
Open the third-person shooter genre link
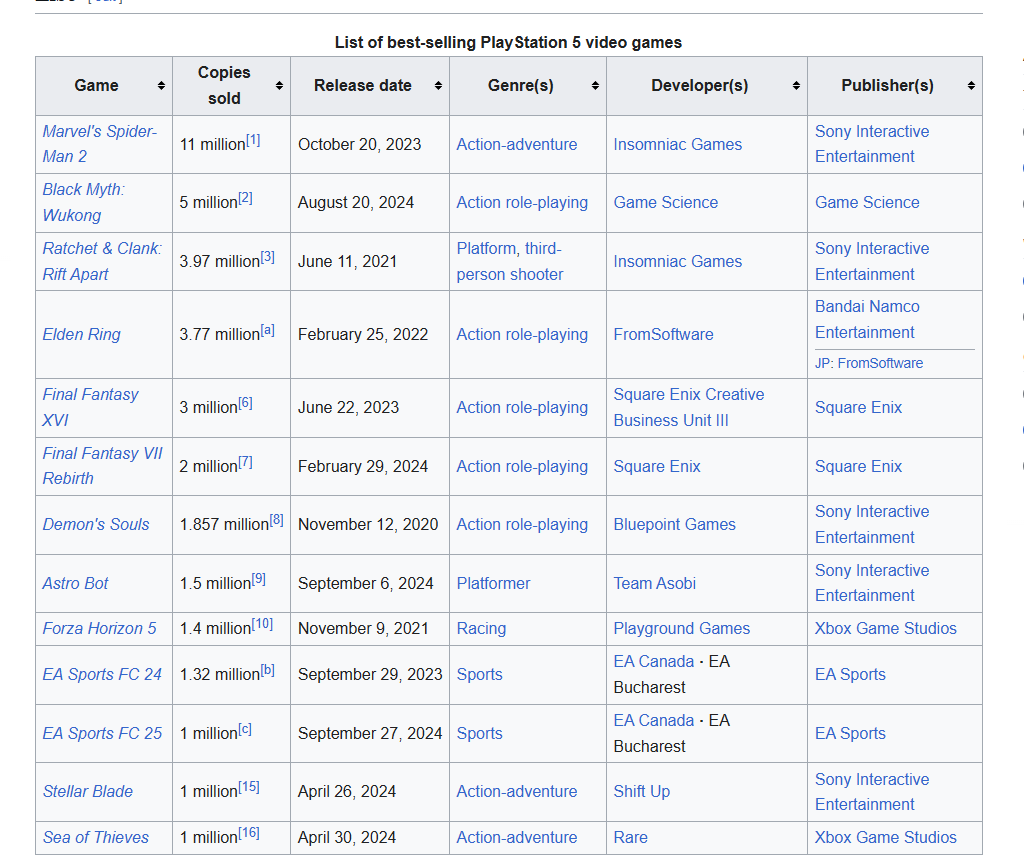click(509, 262)
